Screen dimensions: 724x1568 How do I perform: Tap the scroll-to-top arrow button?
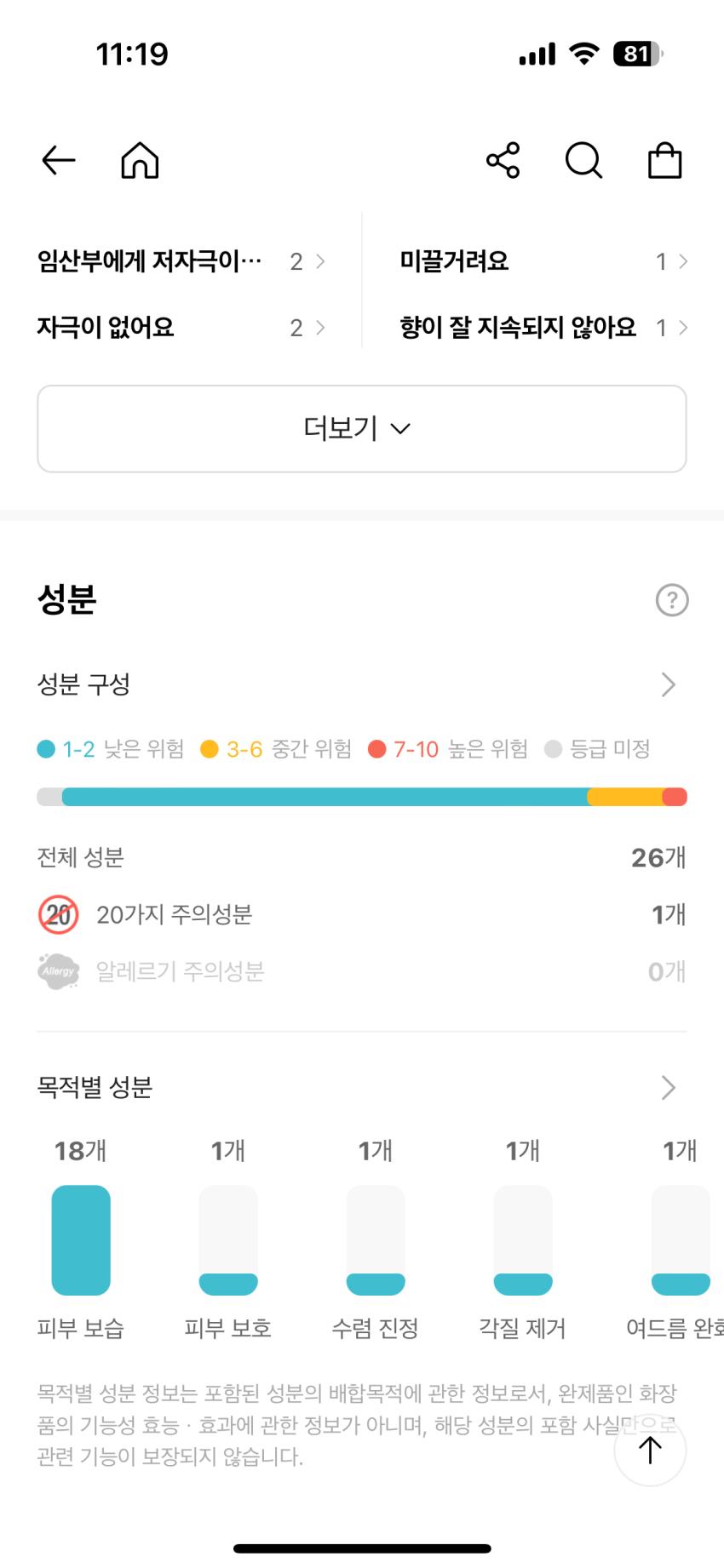click(x=650, y=1450)
